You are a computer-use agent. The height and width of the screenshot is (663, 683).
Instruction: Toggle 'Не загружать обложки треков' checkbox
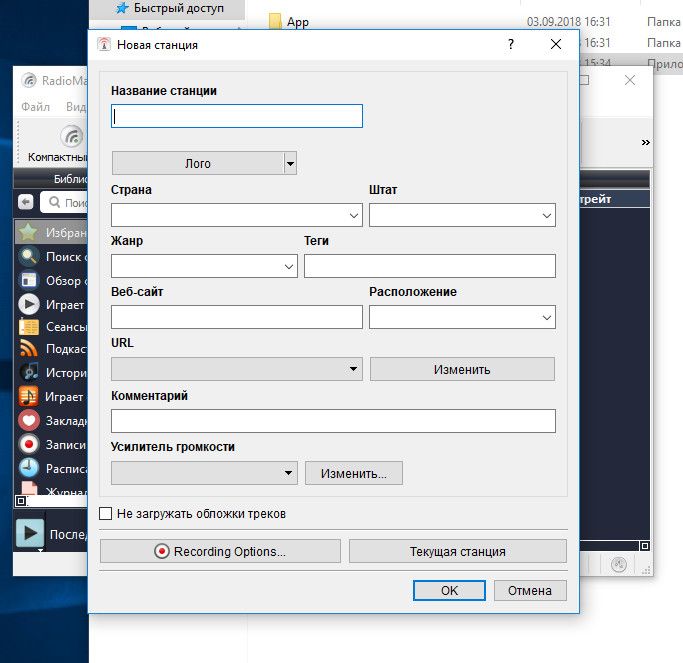point(106,514)
